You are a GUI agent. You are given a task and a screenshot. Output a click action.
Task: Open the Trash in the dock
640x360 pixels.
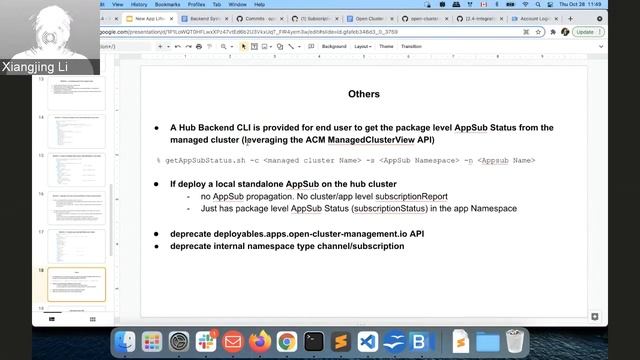coord(515,341)
